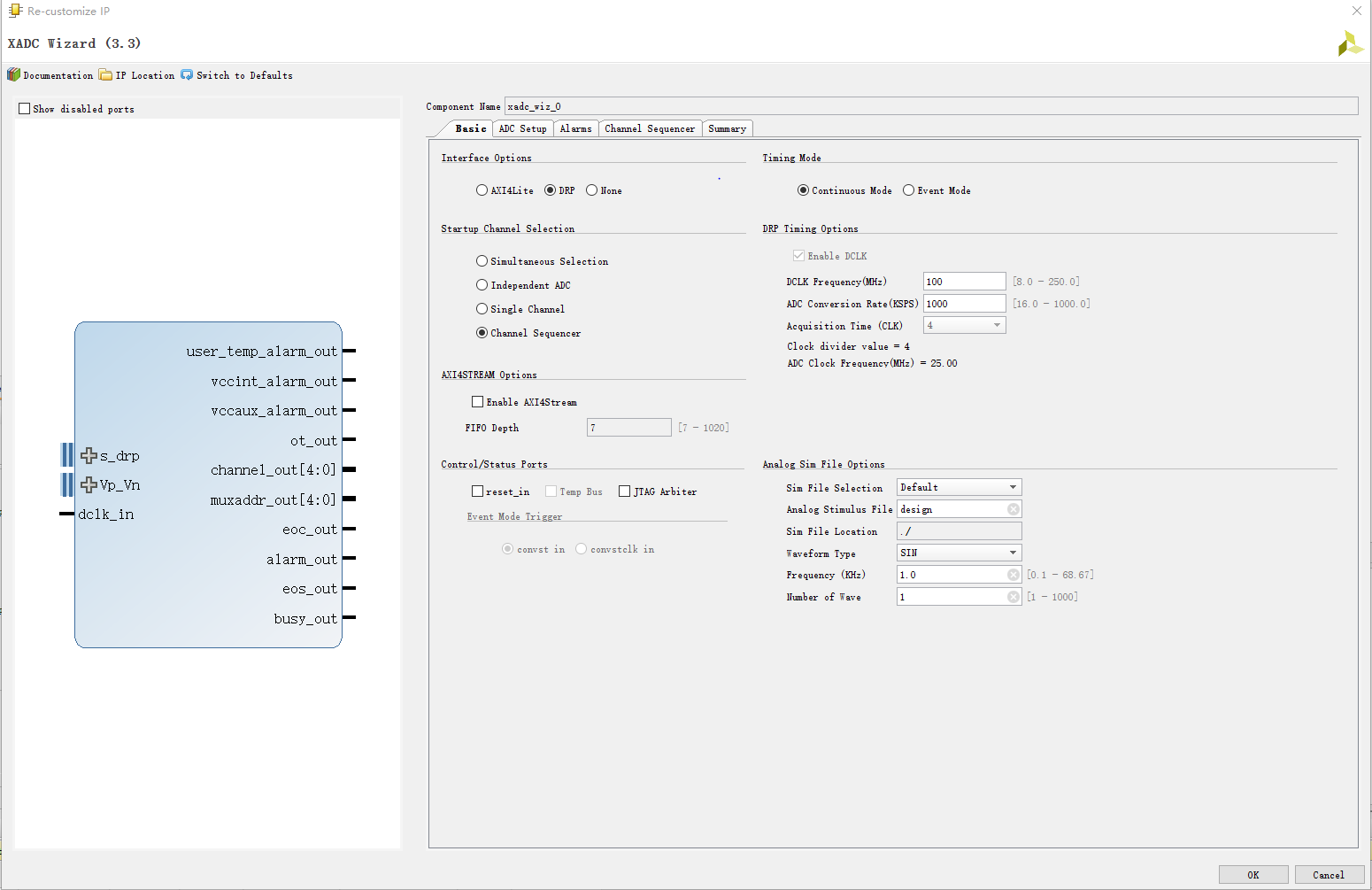Viewport: 1372px width, 890px height.
Task: Click the Cancel button
Action: click(x=1329, y=875)
